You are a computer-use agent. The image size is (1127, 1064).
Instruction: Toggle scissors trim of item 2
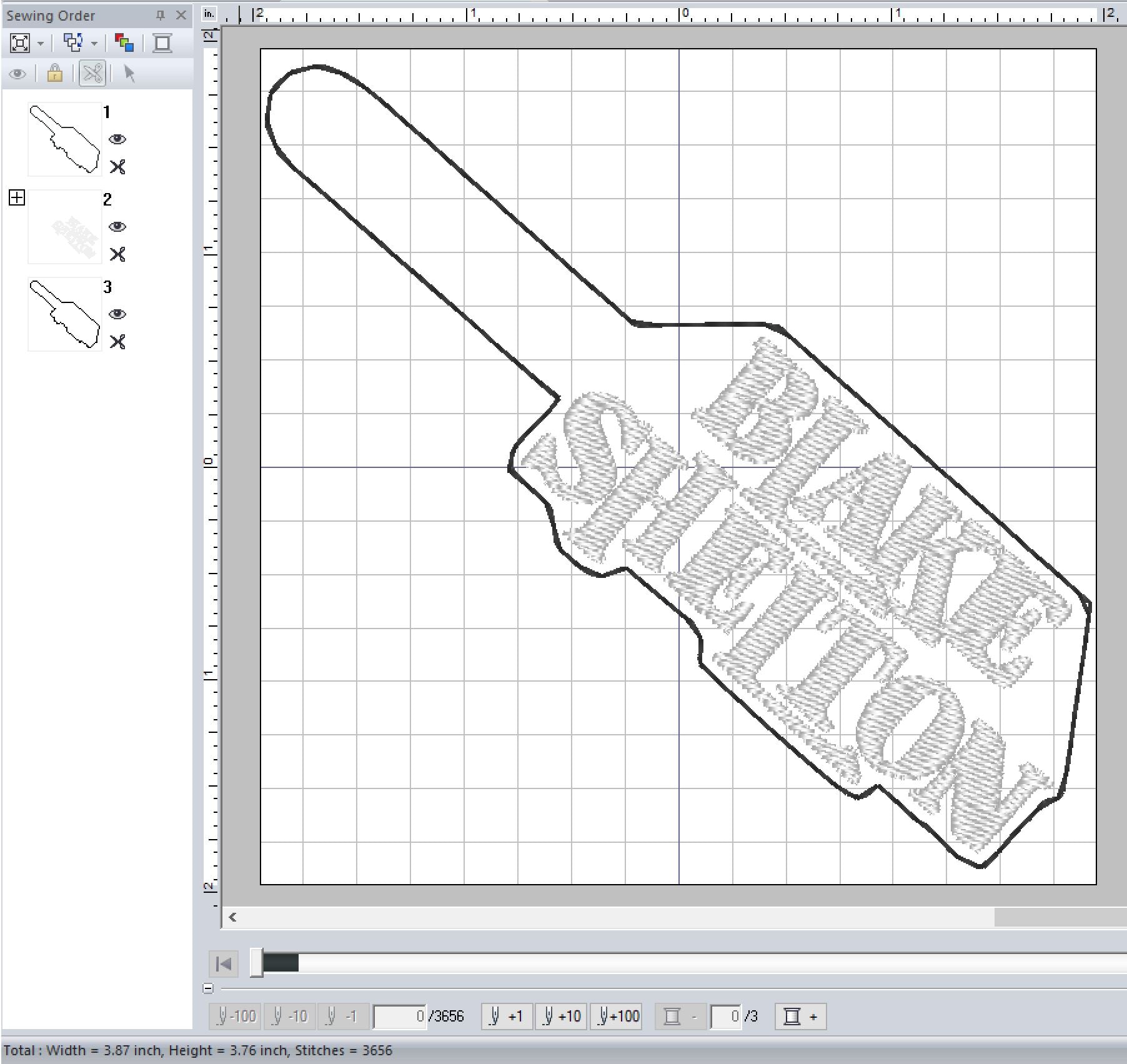(117, 254)
